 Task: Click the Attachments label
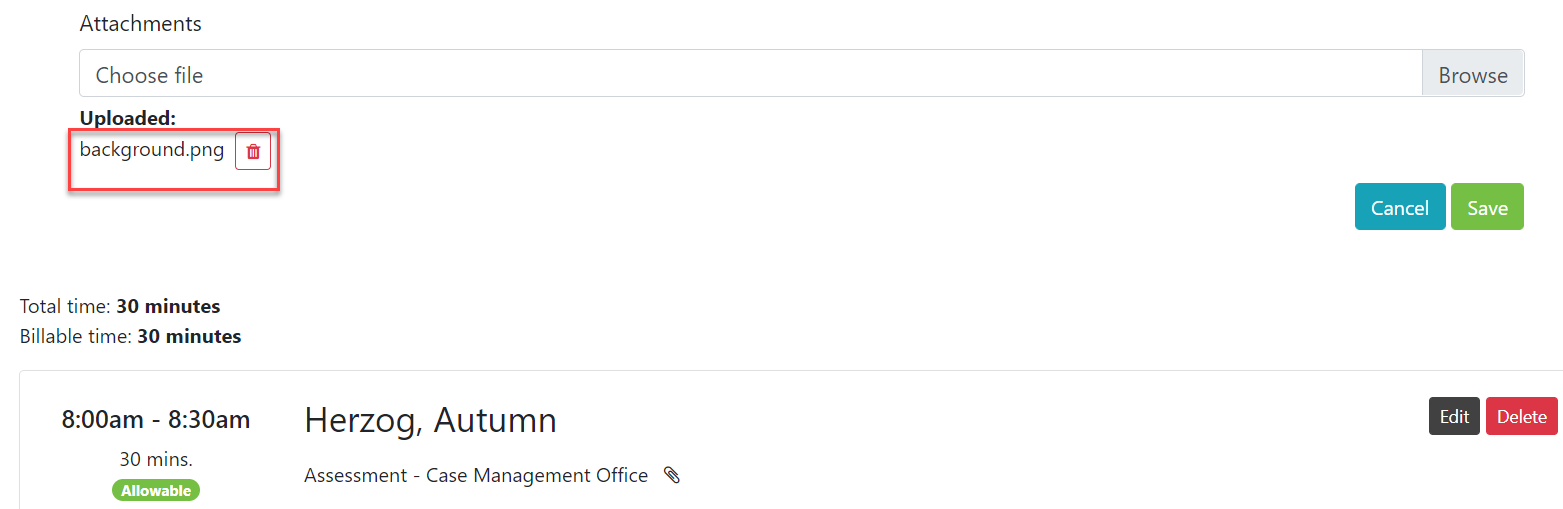coord(140,23)
